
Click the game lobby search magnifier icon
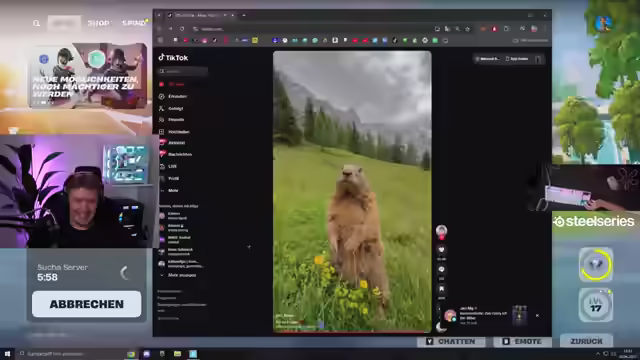pyautogui.click(x=36, y=23)
